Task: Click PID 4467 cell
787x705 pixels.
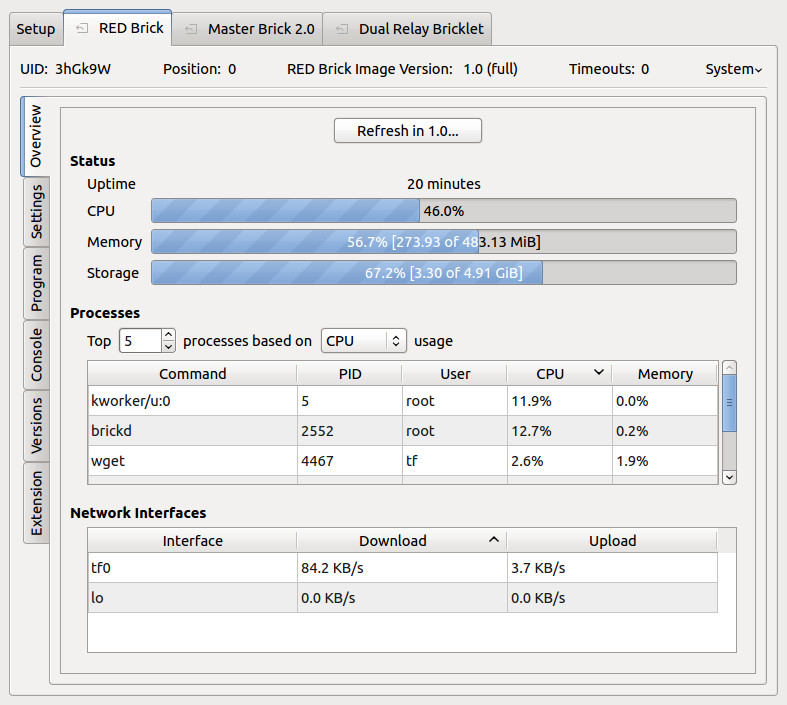Action: [350, 461]
